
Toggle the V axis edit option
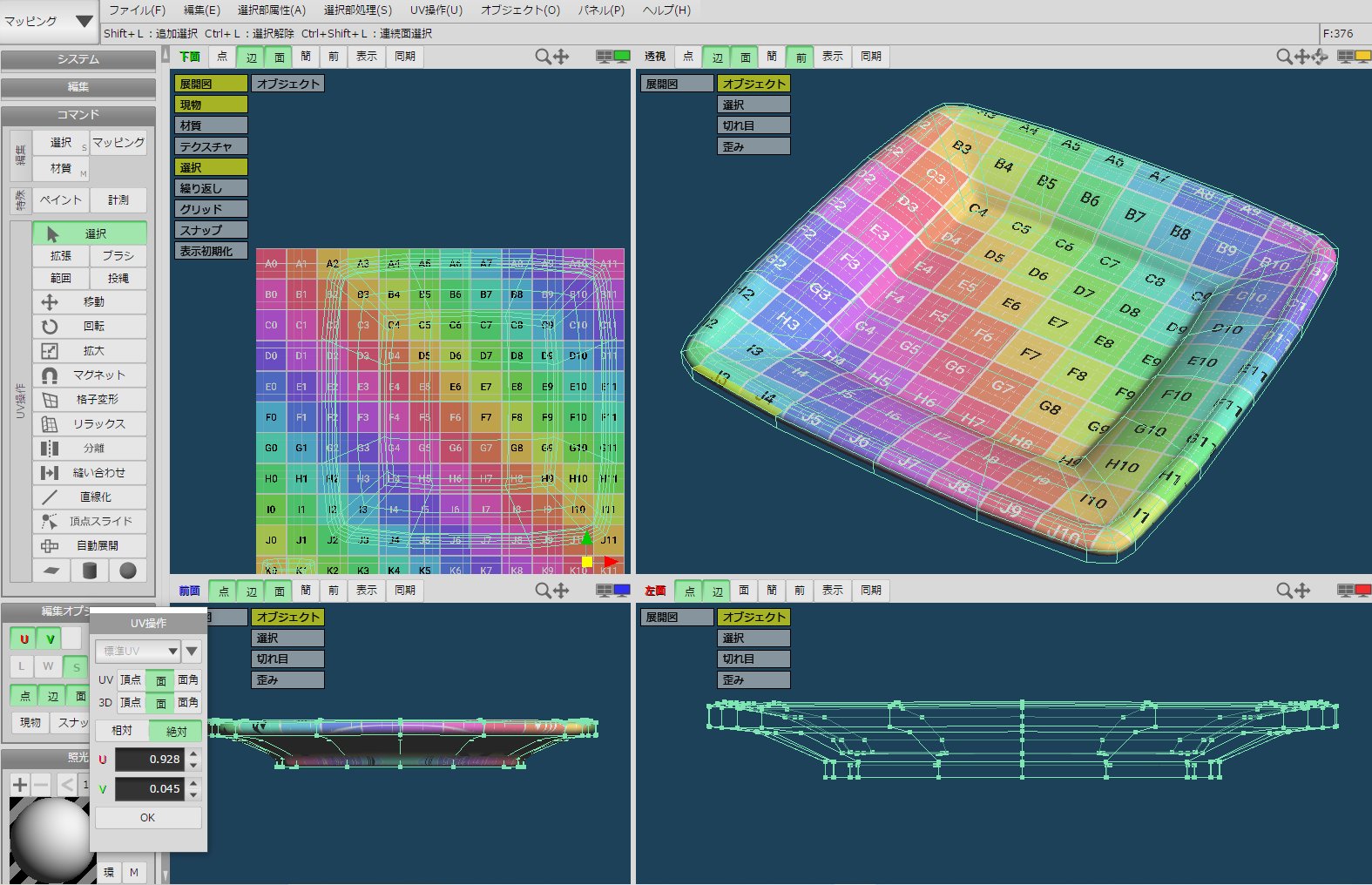pos(51,638)
